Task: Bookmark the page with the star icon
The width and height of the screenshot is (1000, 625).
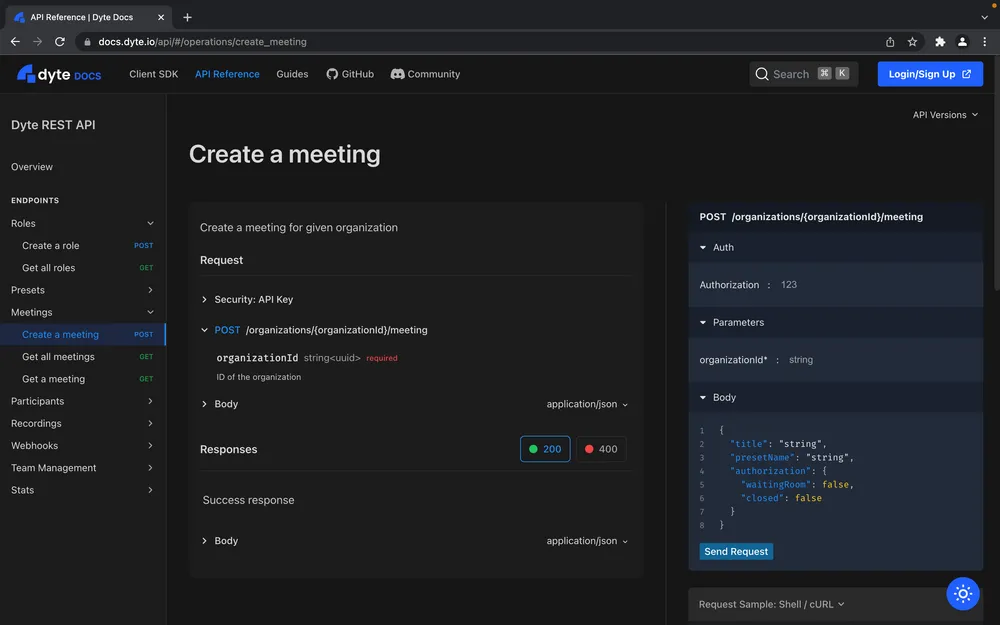Action: (x=912, y=41)
